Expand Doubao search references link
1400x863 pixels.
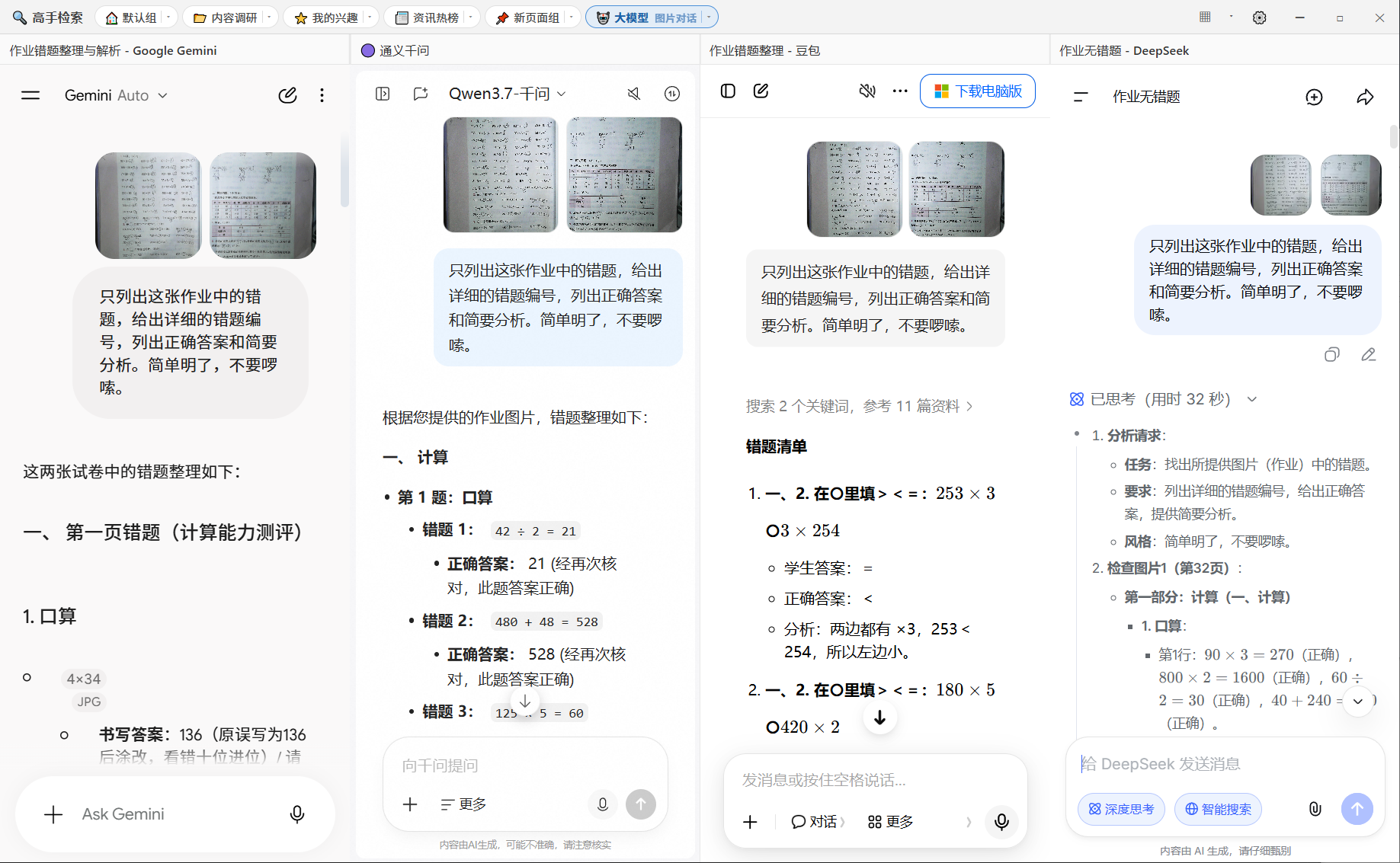pos(859,406)
